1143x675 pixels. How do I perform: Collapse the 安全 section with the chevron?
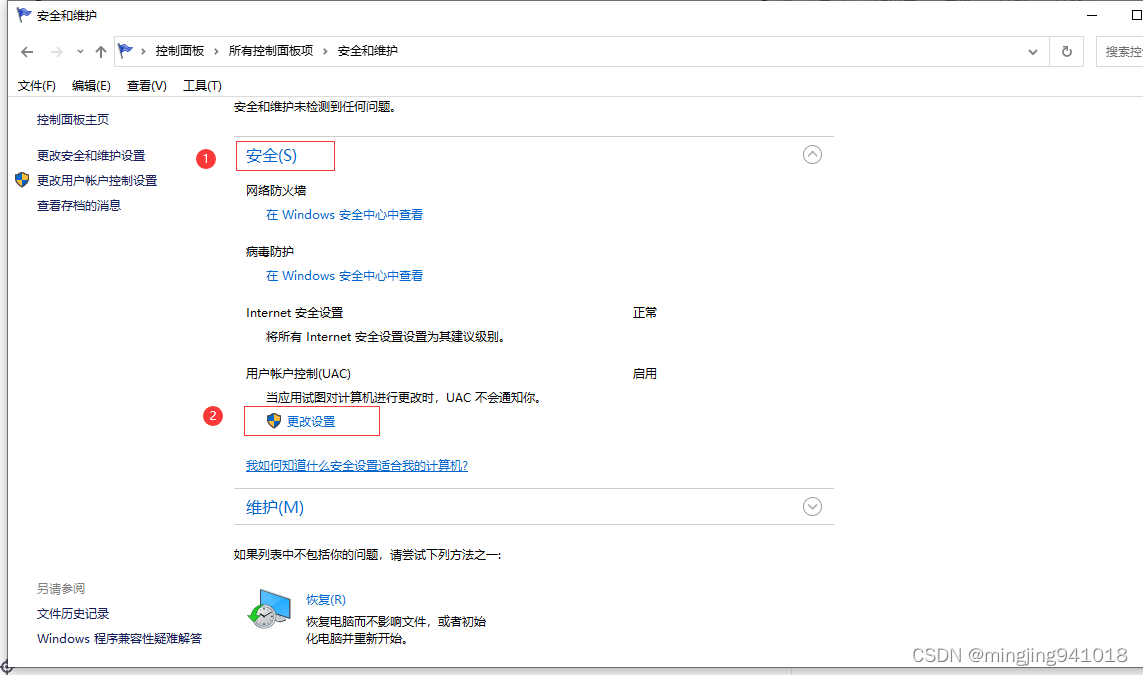(812, 155)
